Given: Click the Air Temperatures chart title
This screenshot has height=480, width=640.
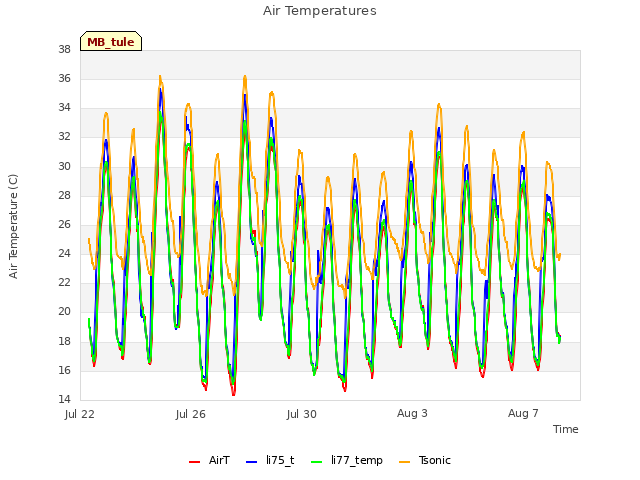Looking at the screenshot, I should pyautogui.click(x=320, y=11).
